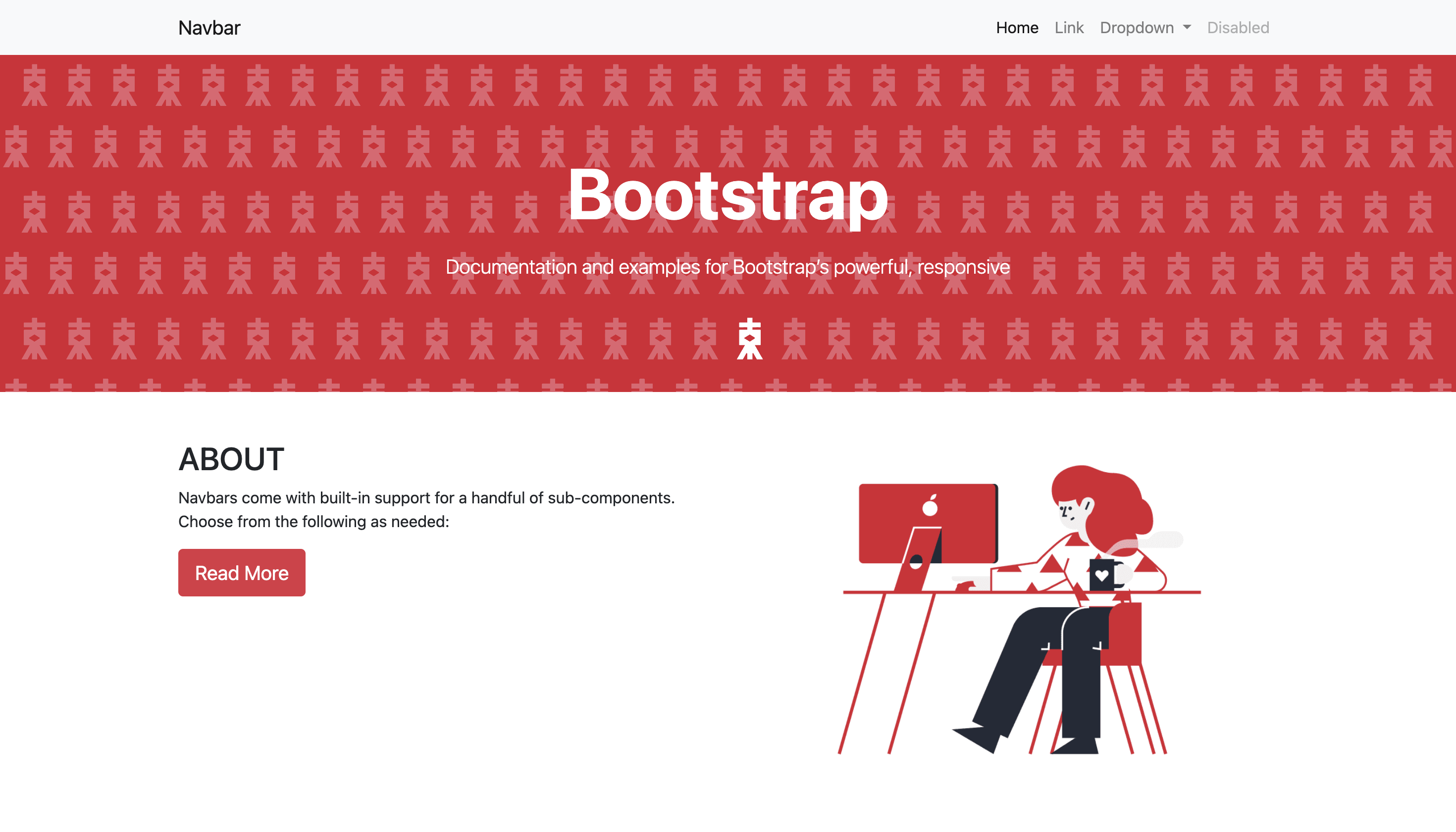This screenshot has height=832, width=1456.
Task: Click the Navbar brand link
Action: coord(209,27)
